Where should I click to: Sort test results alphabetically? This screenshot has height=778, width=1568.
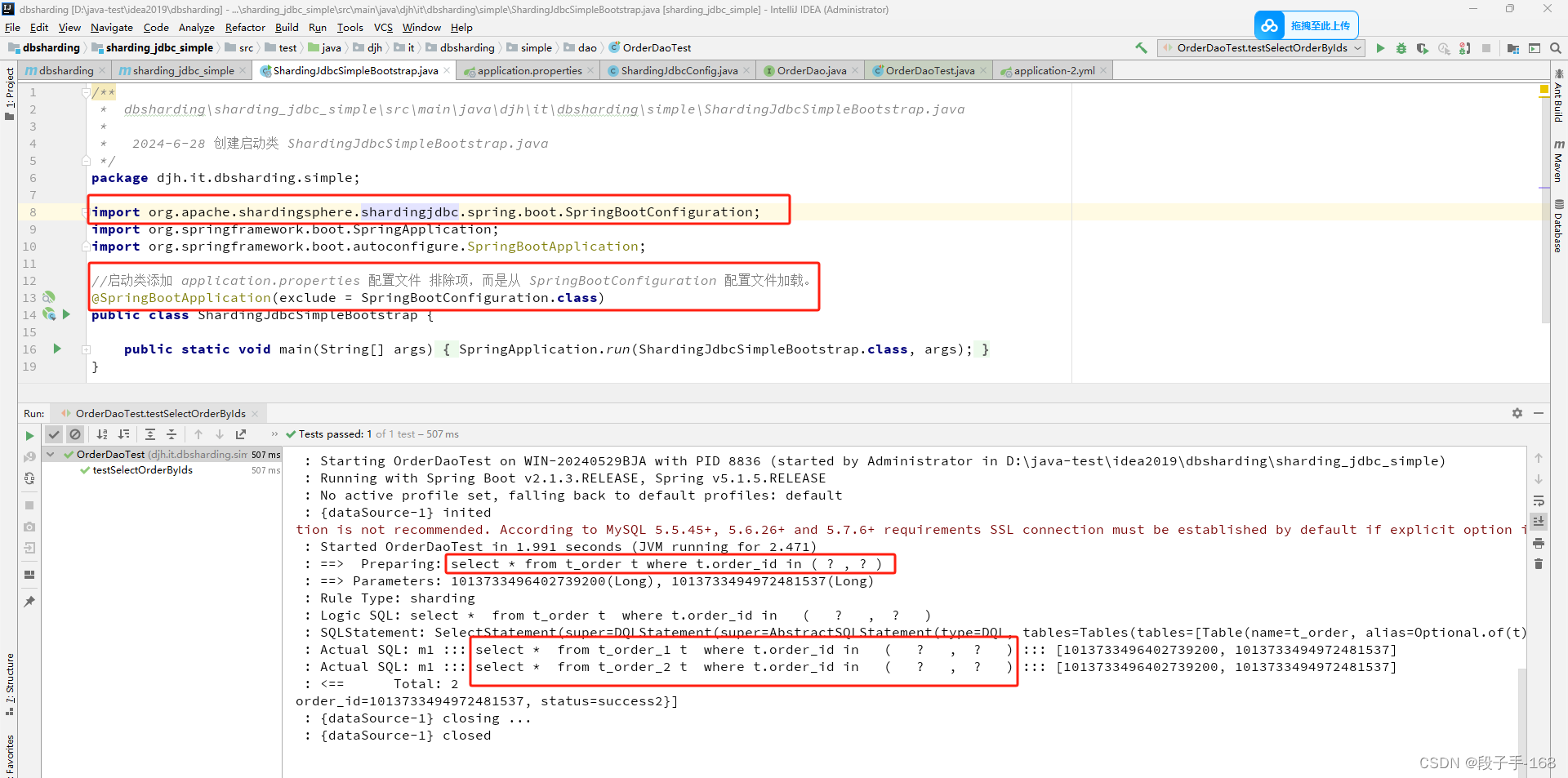[x=102, y=434]
